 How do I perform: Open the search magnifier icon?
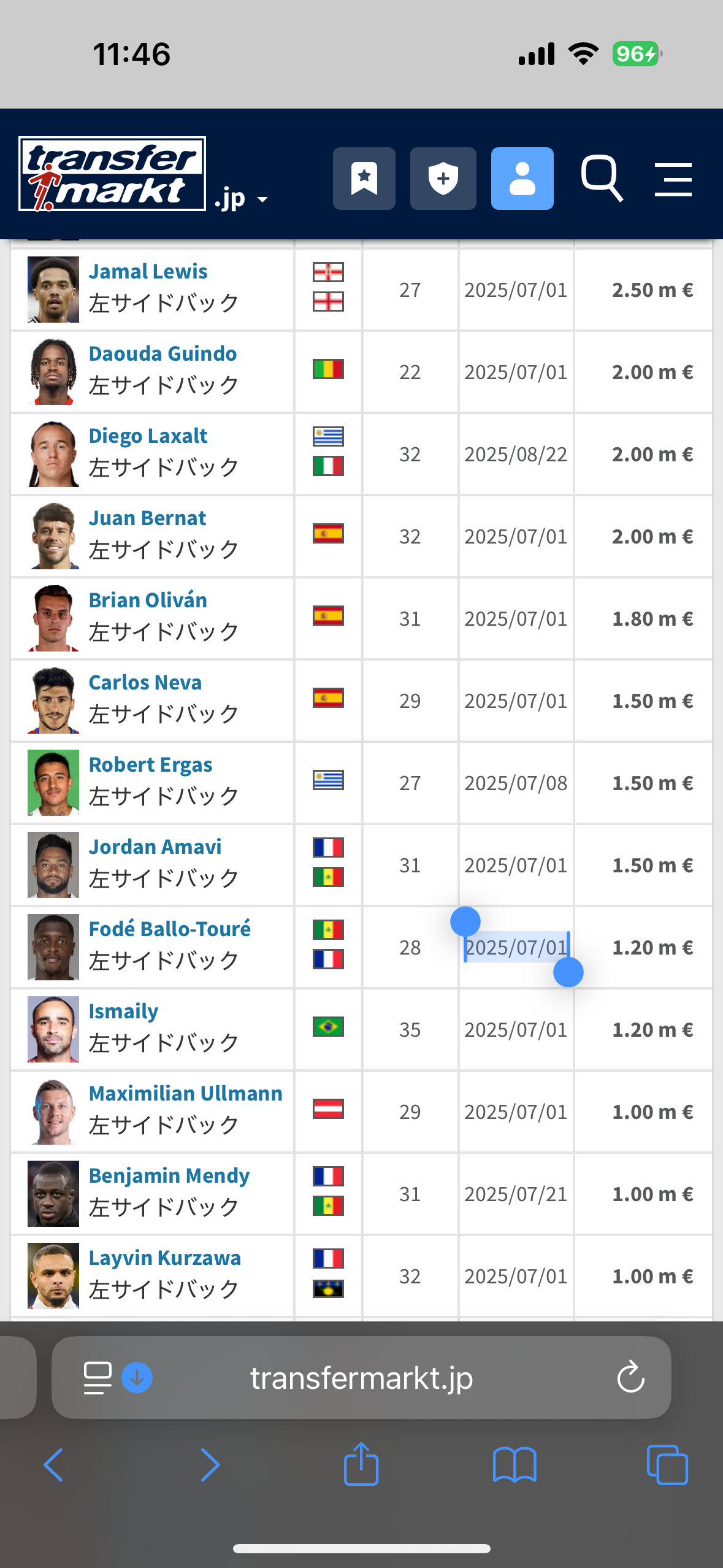tap(602, 178)
